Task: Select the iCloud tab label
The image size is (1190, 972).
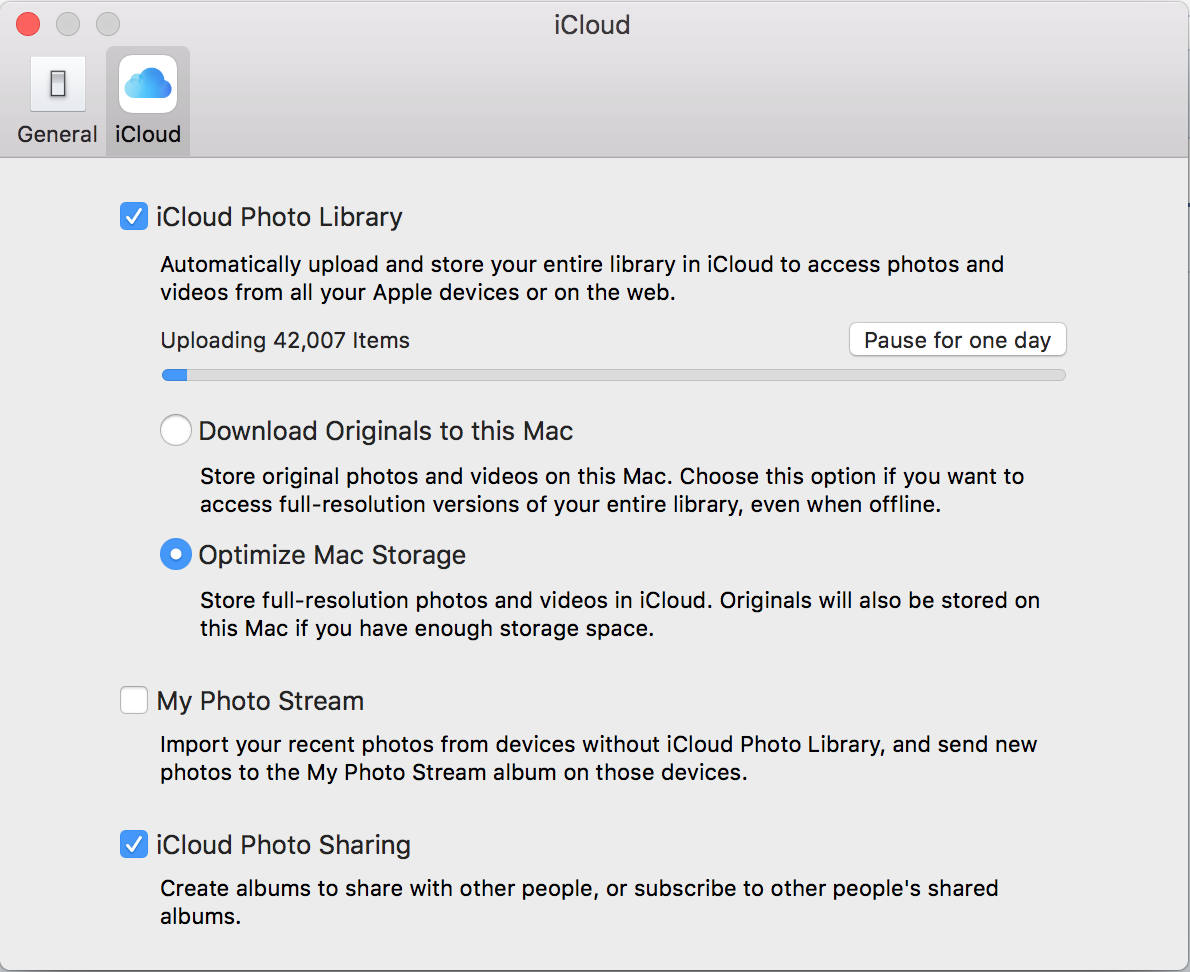Action: tap(148, 134)
